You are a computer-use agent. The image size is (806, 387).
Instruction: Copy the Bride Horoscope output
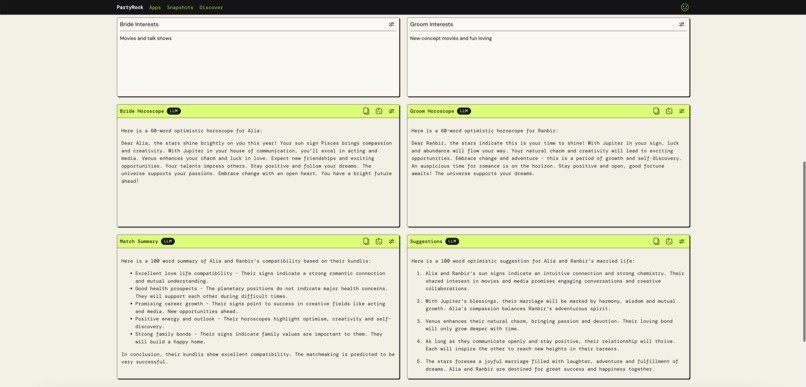click(366, 111)
